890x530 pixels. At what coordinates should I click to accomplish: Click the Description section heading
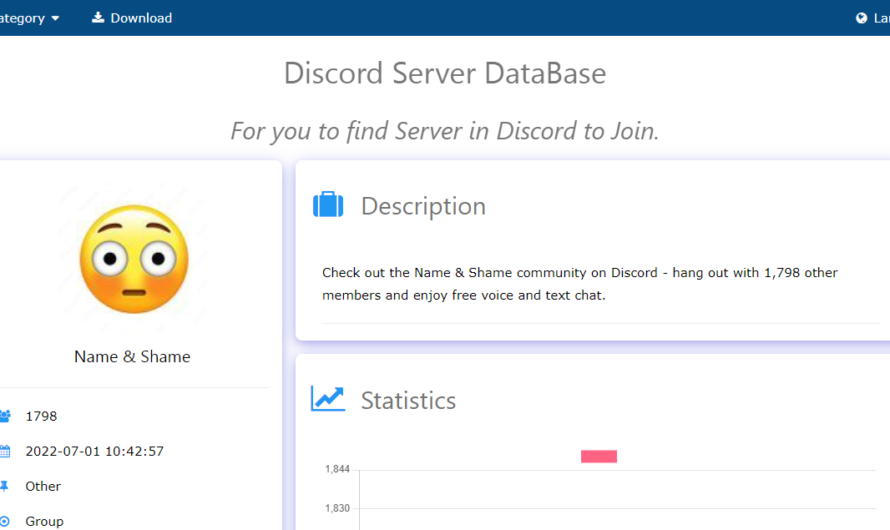pyautogui.click(x=423, y=206)
